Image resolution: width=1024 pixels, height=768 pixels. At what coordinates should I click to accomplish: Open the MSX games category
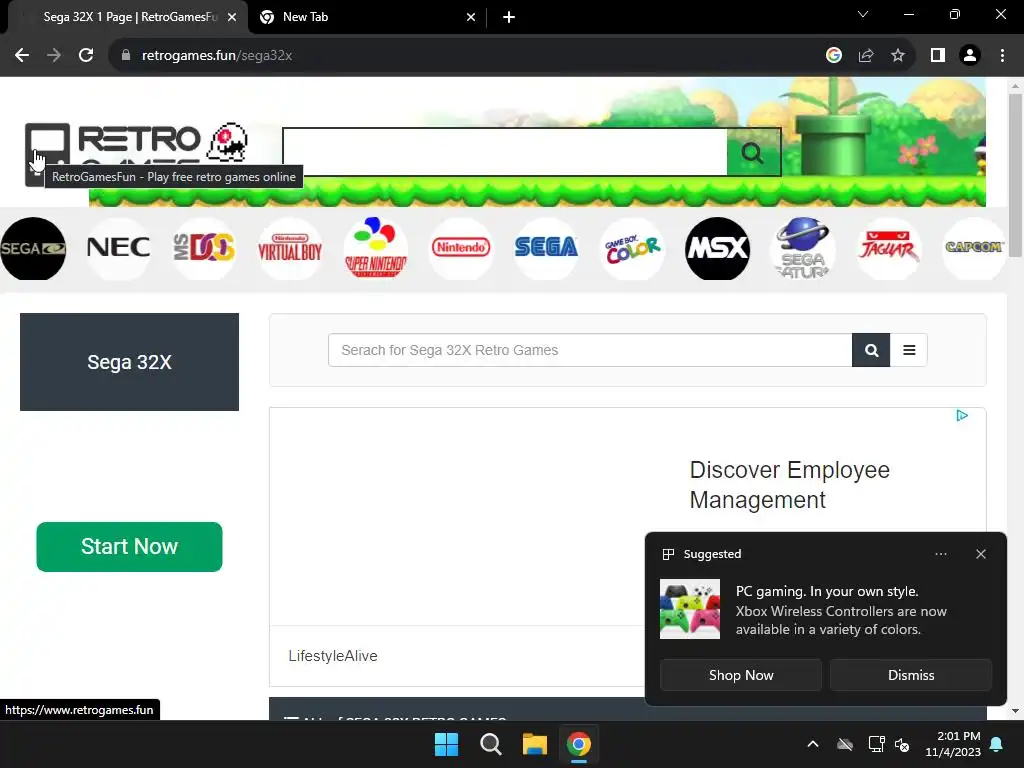(718, 249)
